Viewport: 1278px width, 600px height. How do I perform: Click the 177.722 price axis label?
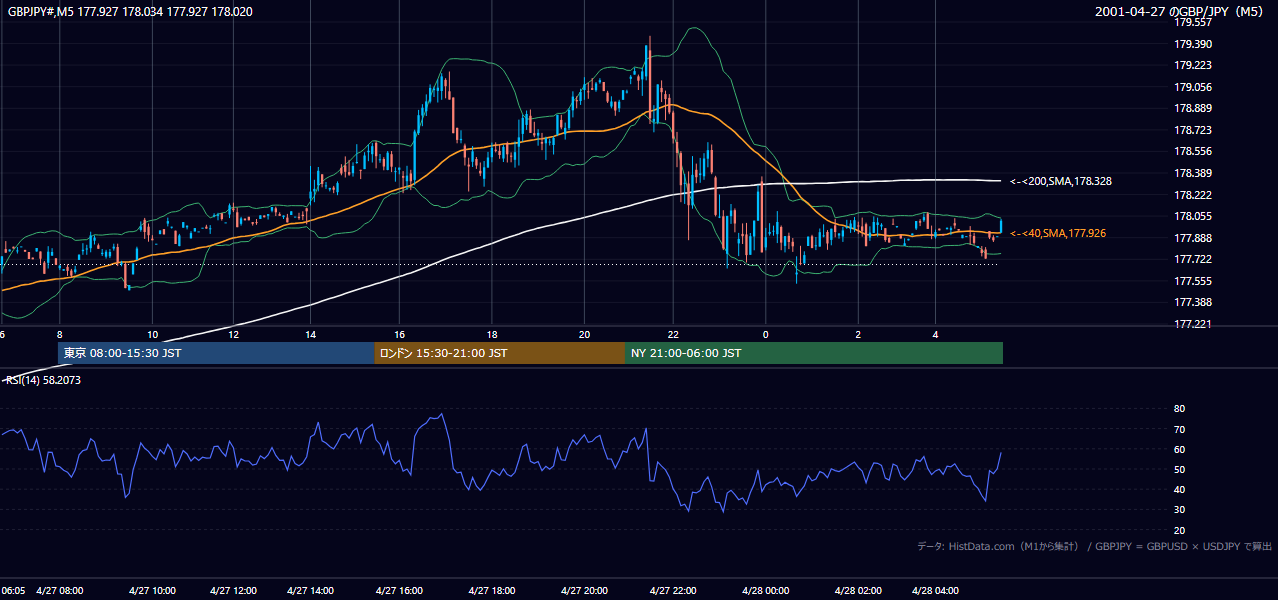[x=1193, y=259]
